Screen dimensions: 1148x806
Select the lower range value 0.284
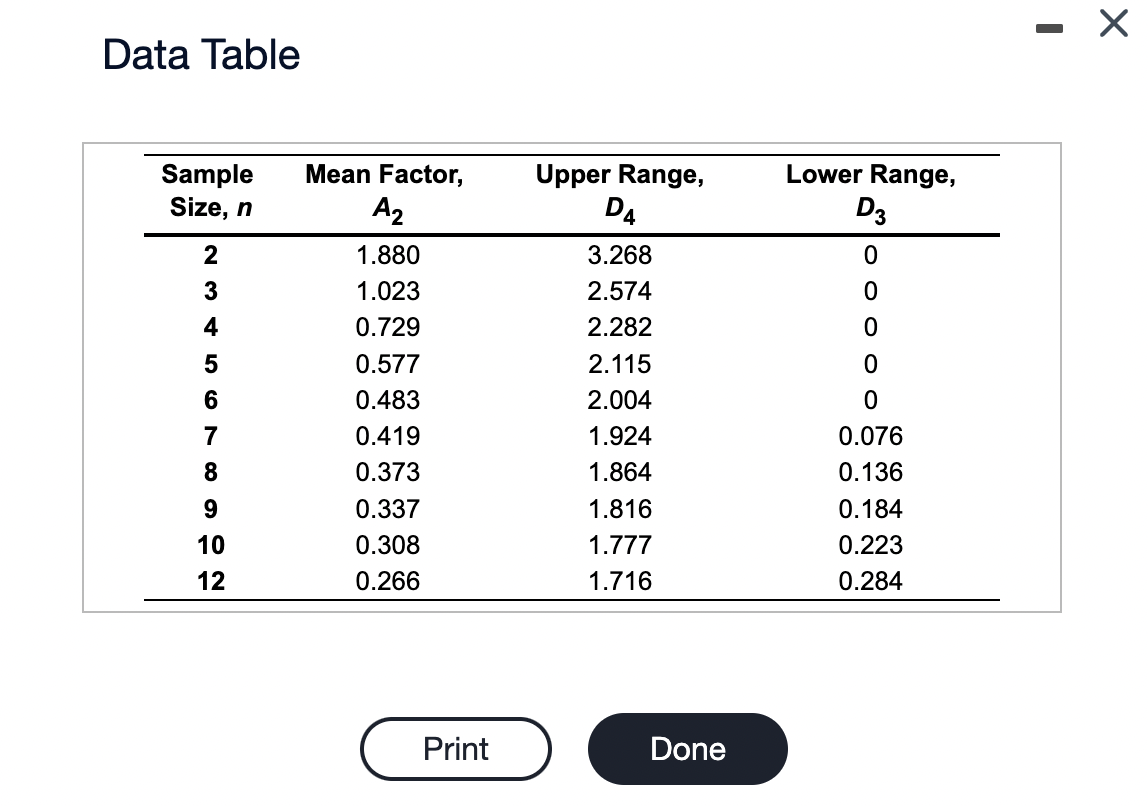(x=871, y=581)
